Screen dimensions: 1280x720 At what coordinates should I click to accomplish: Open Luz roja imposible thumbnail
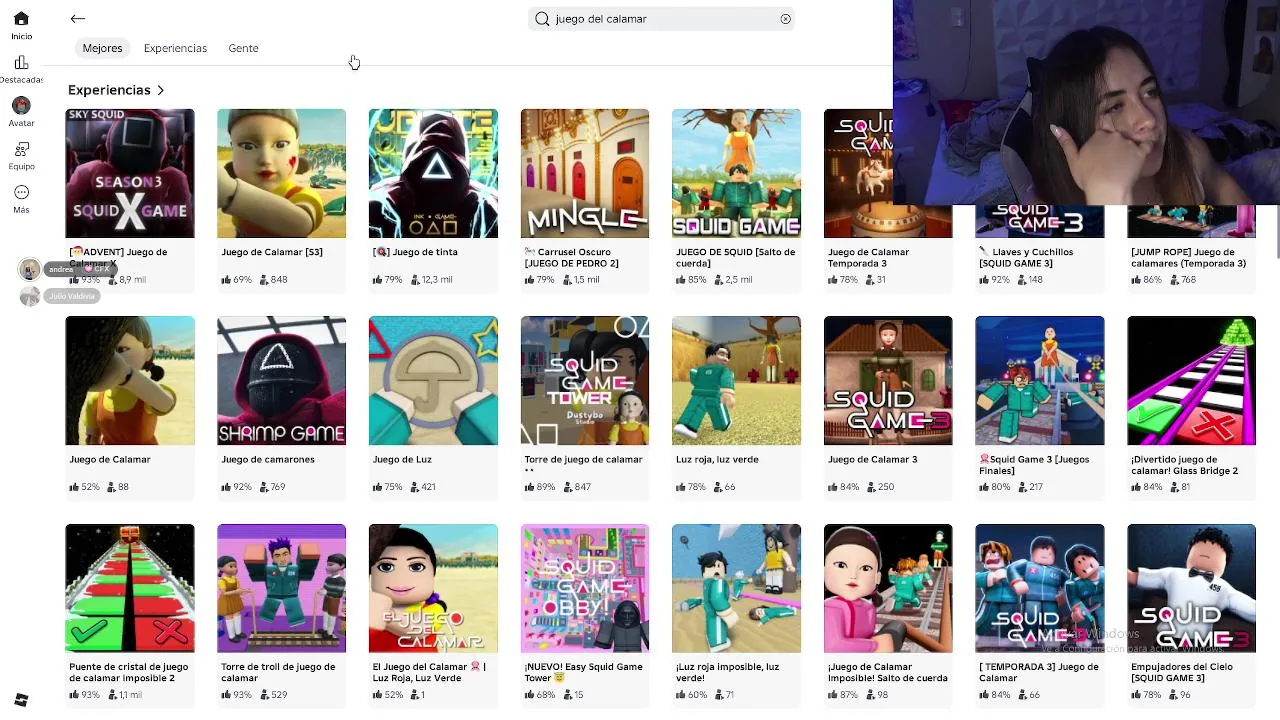click(x=736, y=588)
